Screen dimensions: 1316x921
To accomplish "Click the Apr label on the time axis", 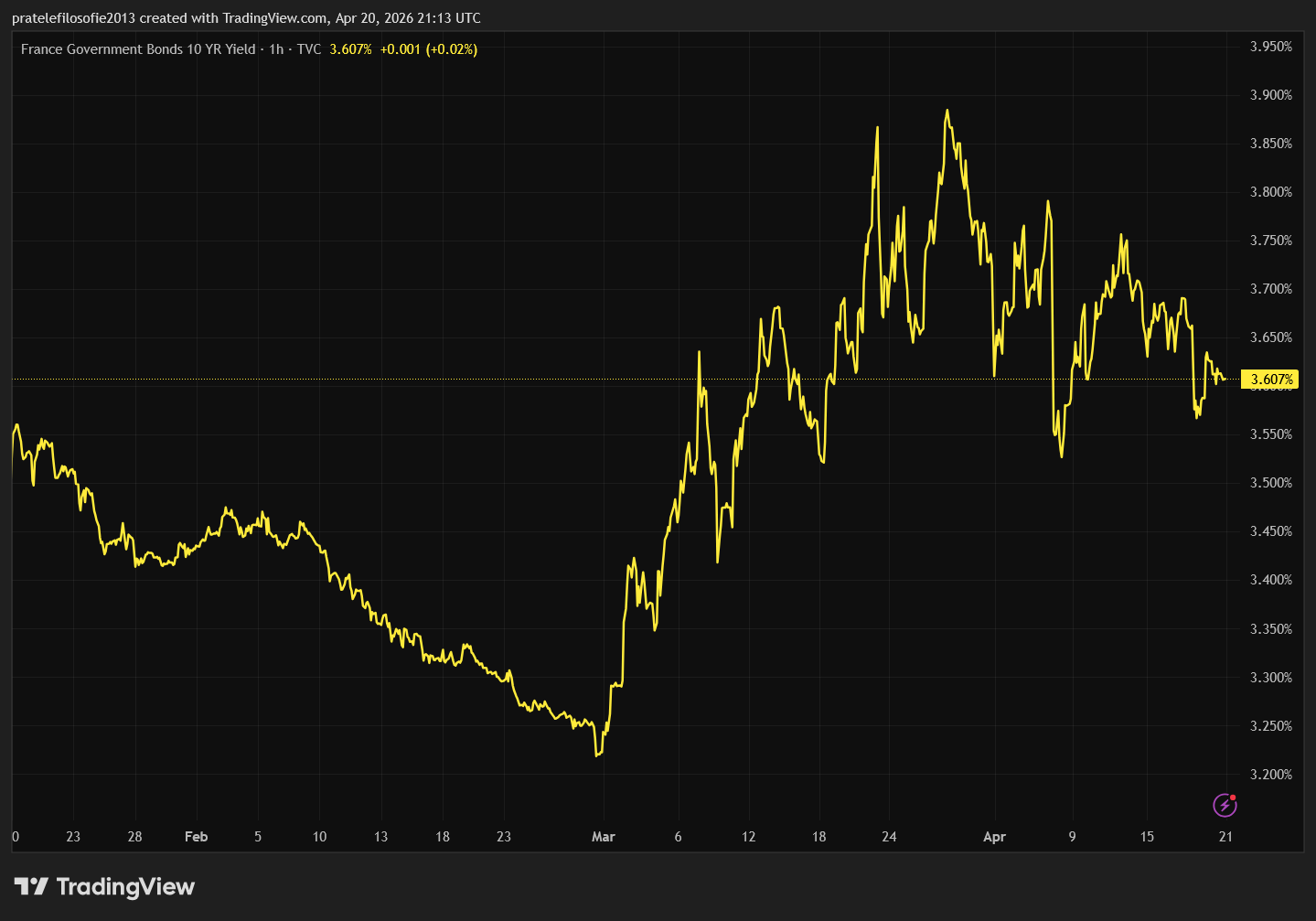I will click(994, 837).
